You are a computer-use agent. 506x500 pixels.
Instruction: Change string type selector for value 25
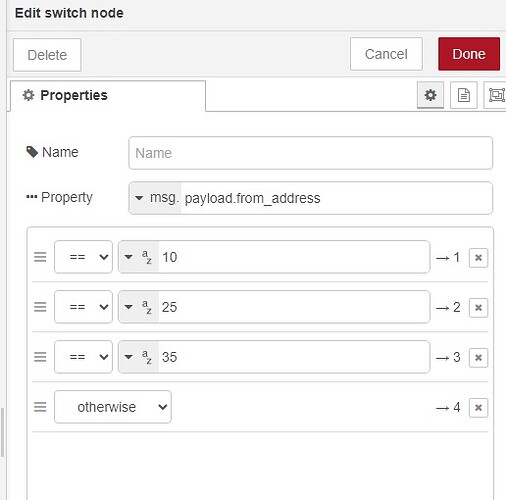[x=139, y=307]
